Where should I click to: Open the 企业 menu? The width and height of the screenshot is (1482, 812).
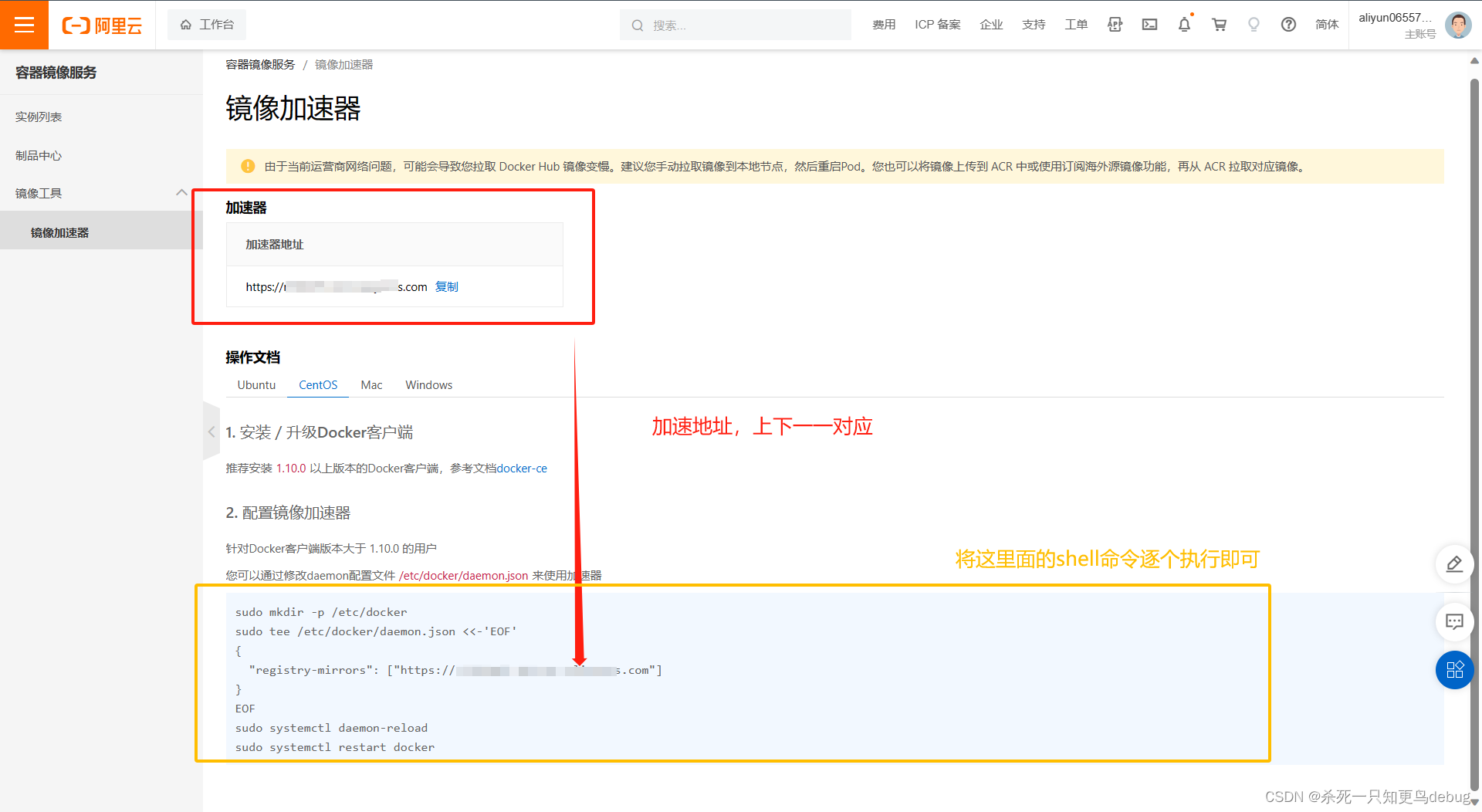click(991, 25)
